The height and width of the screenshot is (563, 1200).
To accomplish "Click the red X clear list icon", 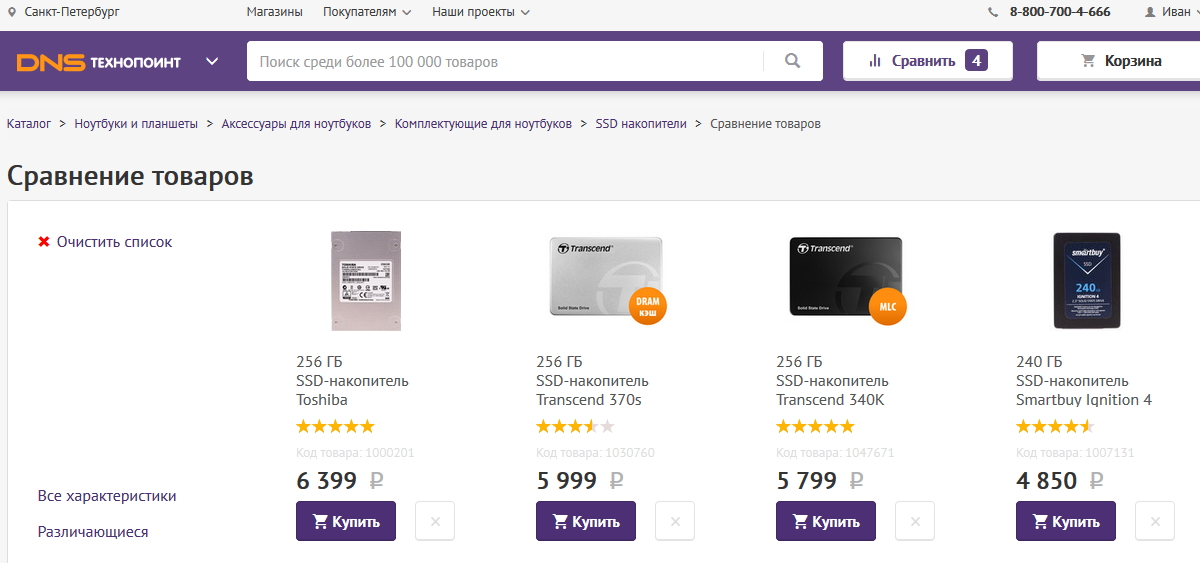I will (x=44, y=242).
